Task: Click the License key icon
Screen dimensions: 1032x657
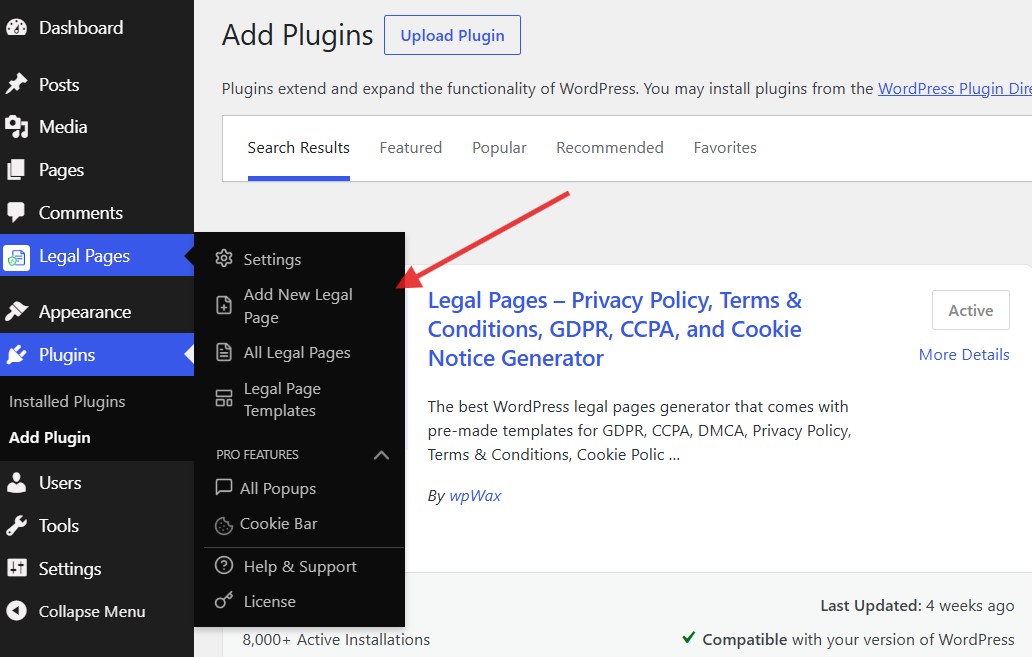Action: click(x=224, y=600)
